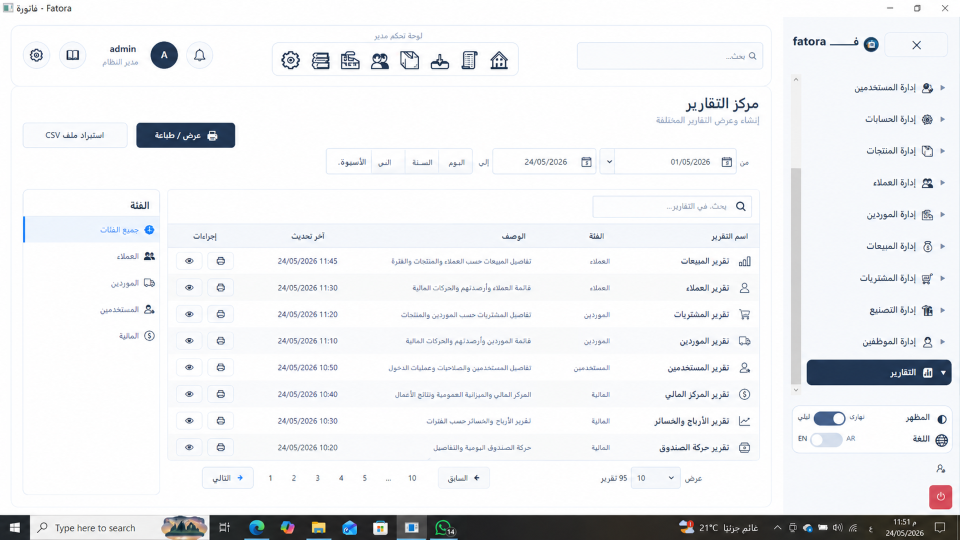
Task: Open the rows-per-page dropdown showing 10
Action: (x=655, y=478)
